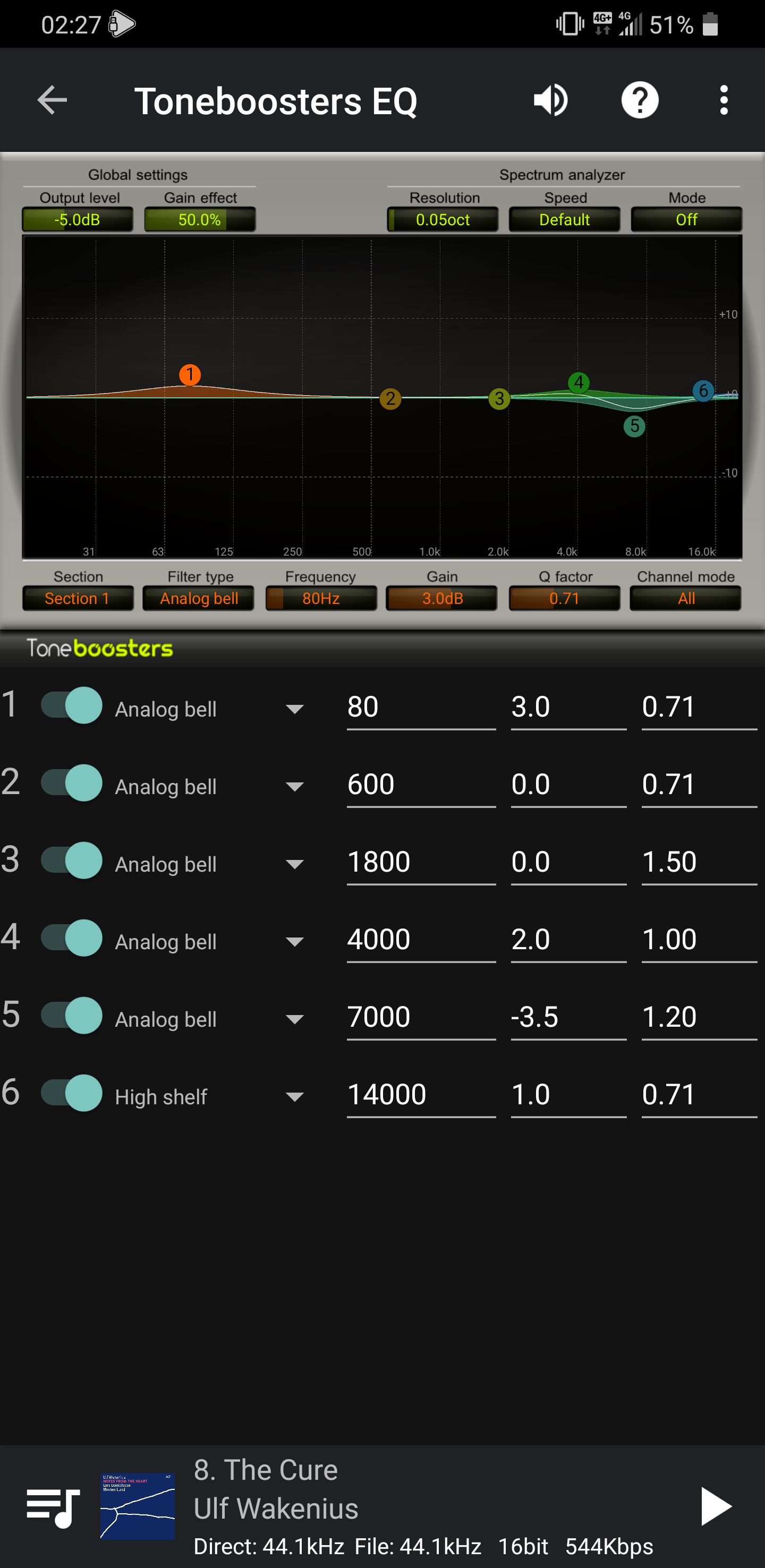The height and width of the screenshot is (1568, 765).
Task: Open High shelf filter type dropdown
Action: 294,1097
